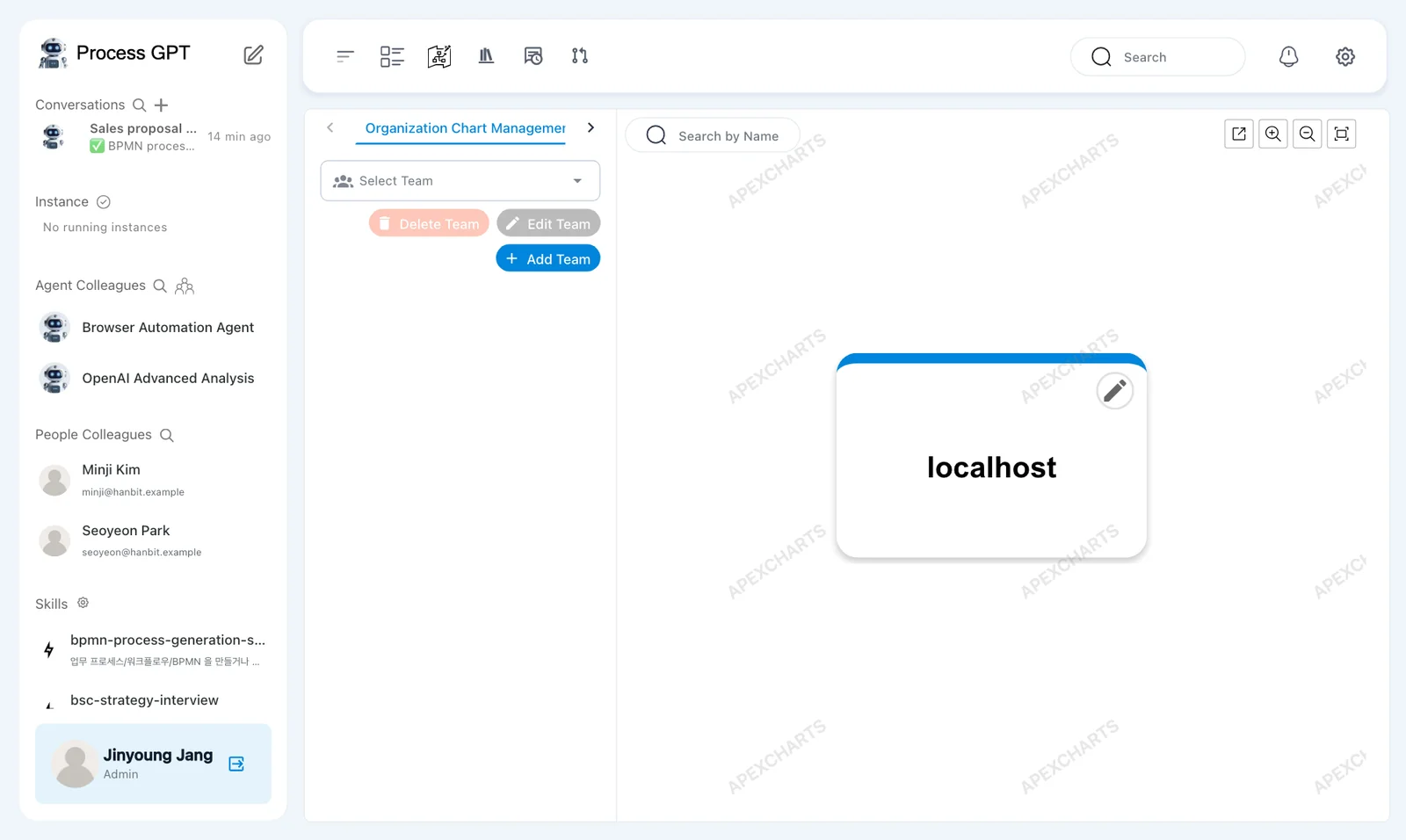Add a new conversation with the plus icon
Screen dimensions: 1406x840
tap(161, 105)
